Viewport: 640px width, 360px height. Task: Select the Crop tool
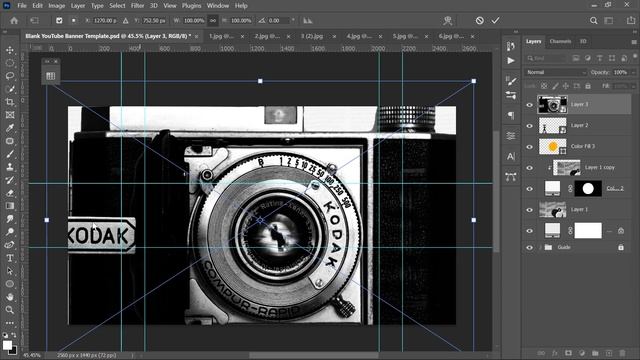tap(10, 102)
